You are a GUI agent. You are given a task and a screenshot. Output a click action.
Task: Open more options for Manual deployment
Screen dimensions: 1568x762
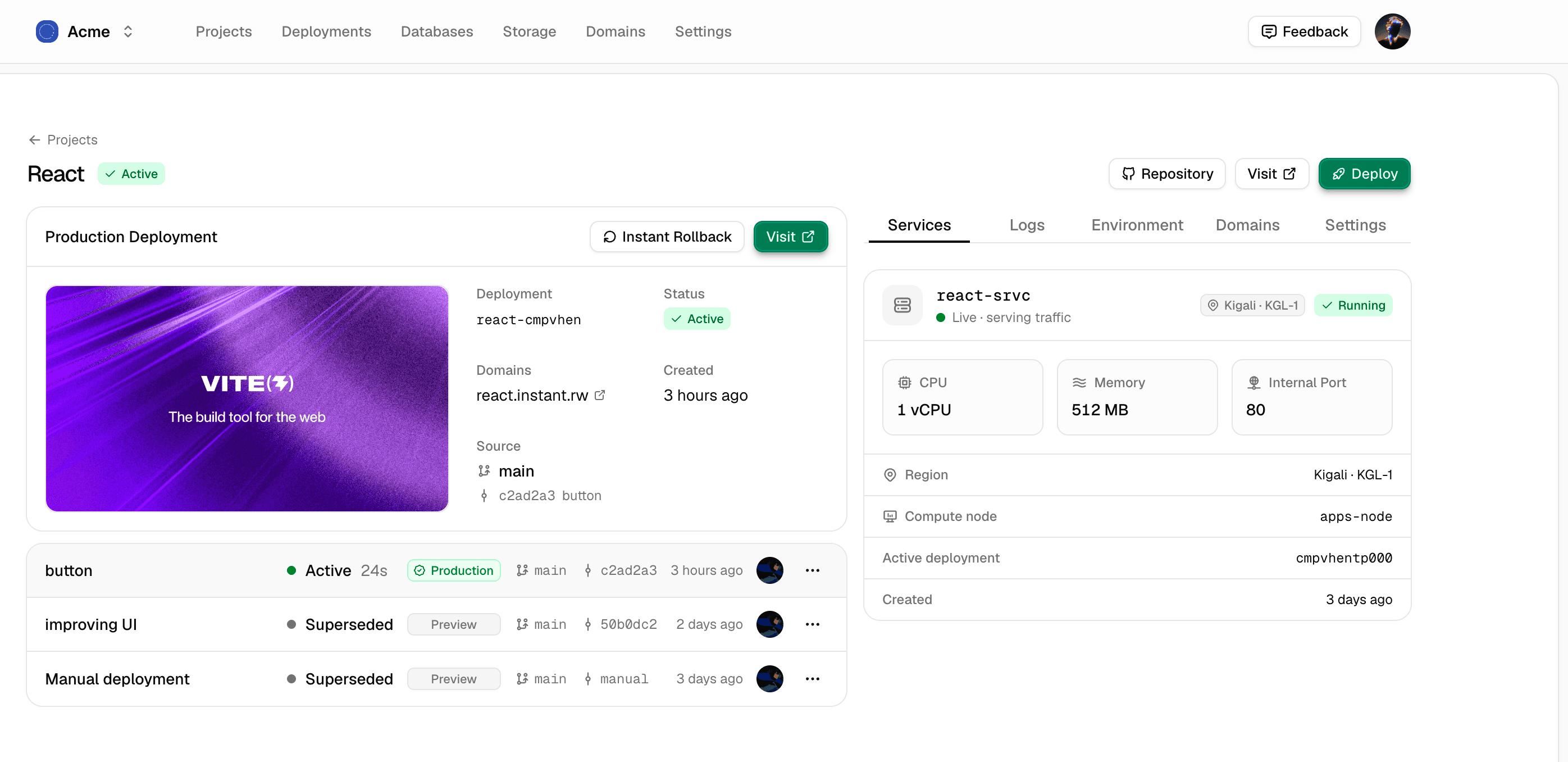pyautogui.click(x=812, y=679)
